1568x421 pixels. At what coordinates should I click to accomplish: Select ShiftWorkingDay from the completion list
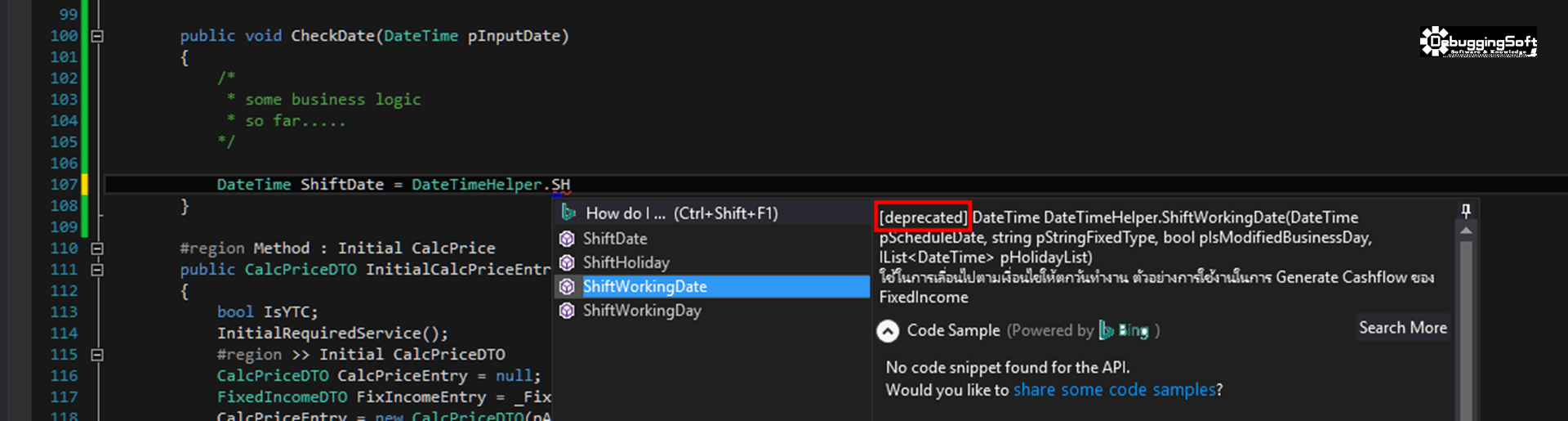(642, 311)
